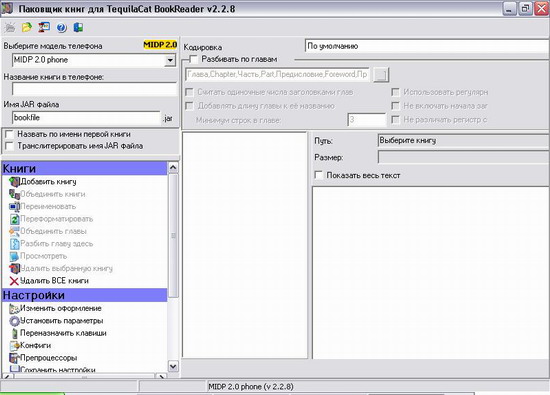Click the yellow MIDP 2.0 badge
This screenshot has width=550, height=395.
[x=160, y=45]
